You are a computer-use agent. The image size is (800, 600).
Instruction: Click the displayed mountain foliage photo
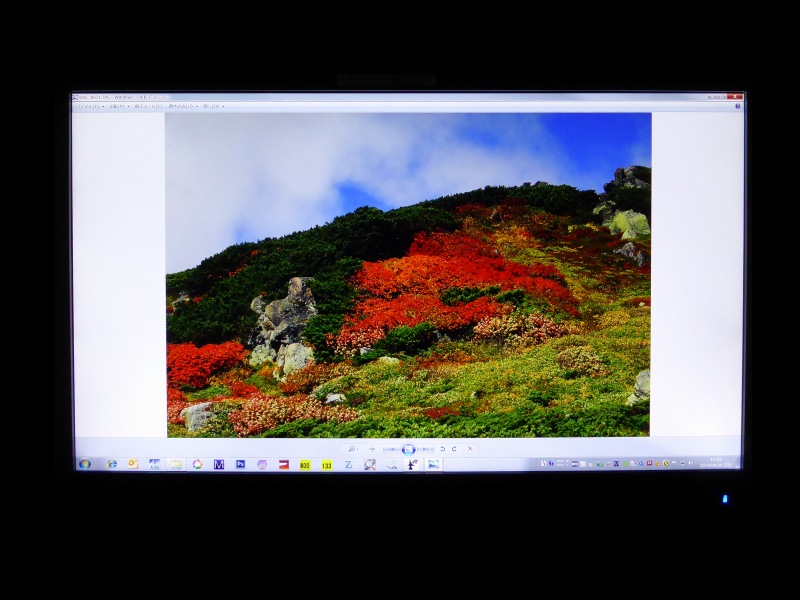pyautogui.click(x=408, y=275)
